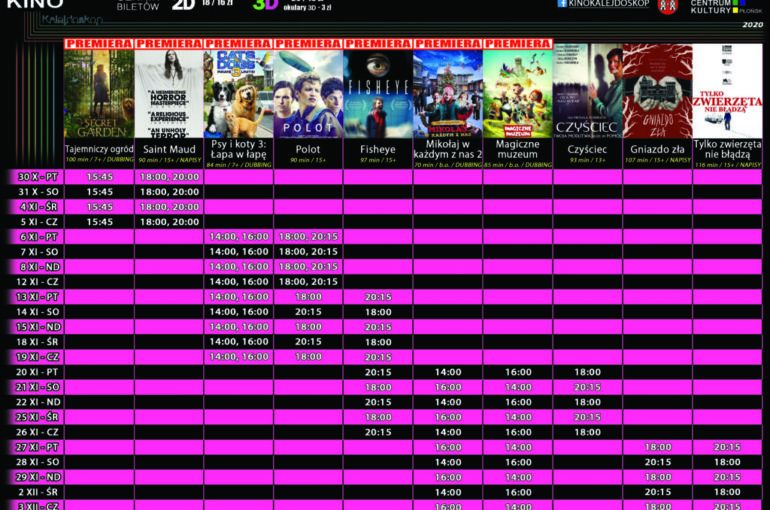770x510 pixels.
Task: Open the Facebook icon beside KINOKALEJDOSKOP
Action: tap(562, 3)
